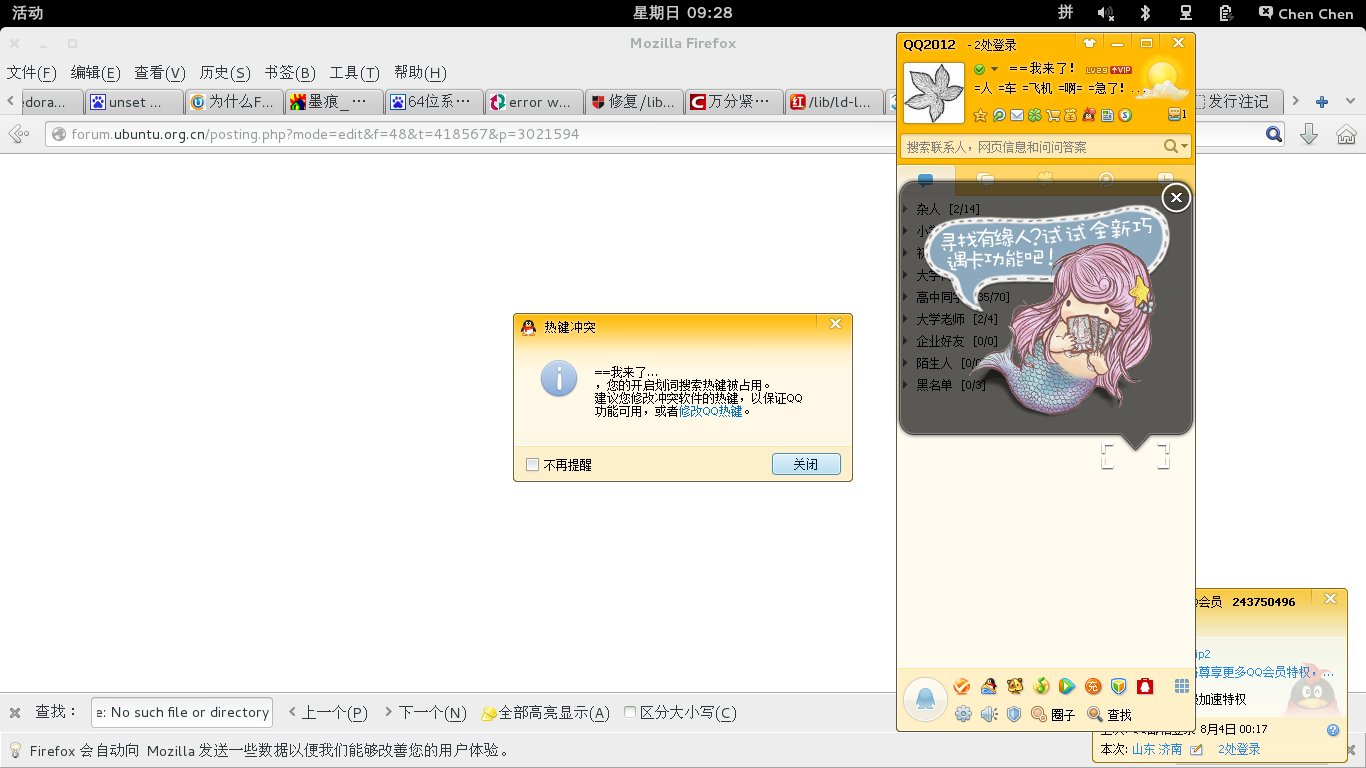The width and height of the screenshot is (1366, 768).
Task: Click the Bluetooth icon in top bar
Action: pos(1146,13)
